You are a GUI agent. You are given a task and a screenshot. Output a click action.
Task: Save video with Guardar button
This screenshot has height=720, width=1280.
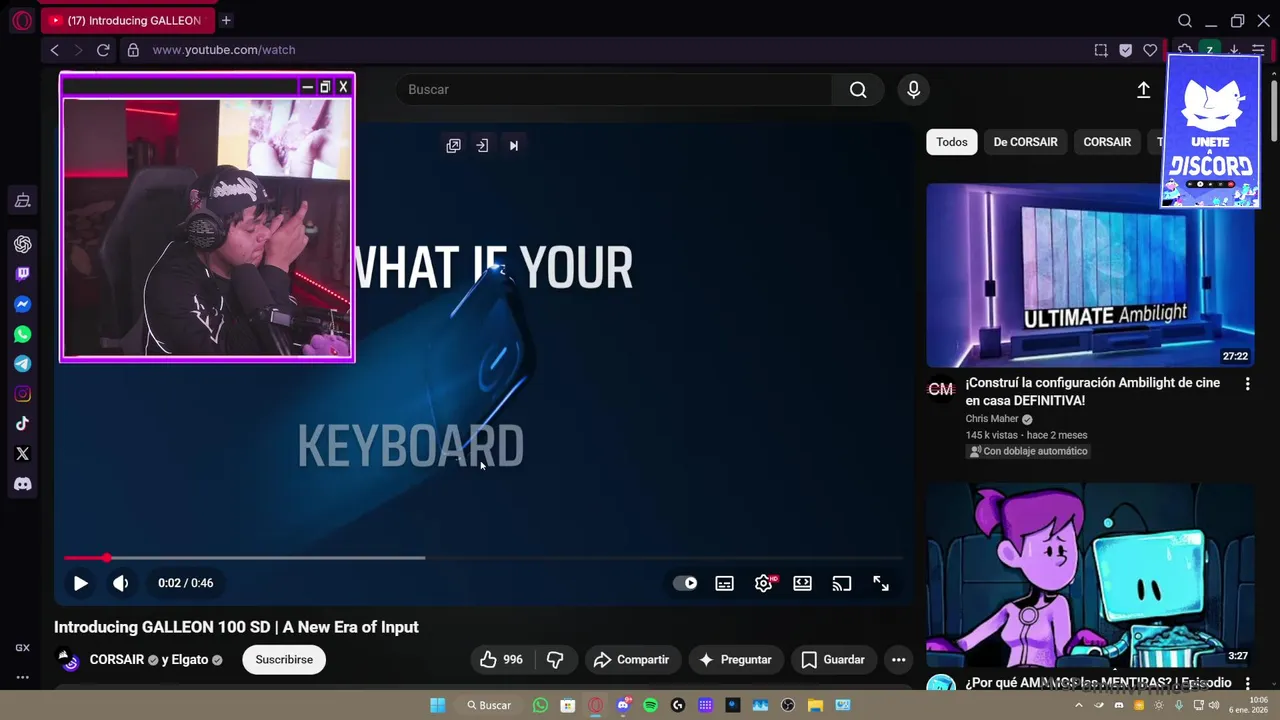833,660
